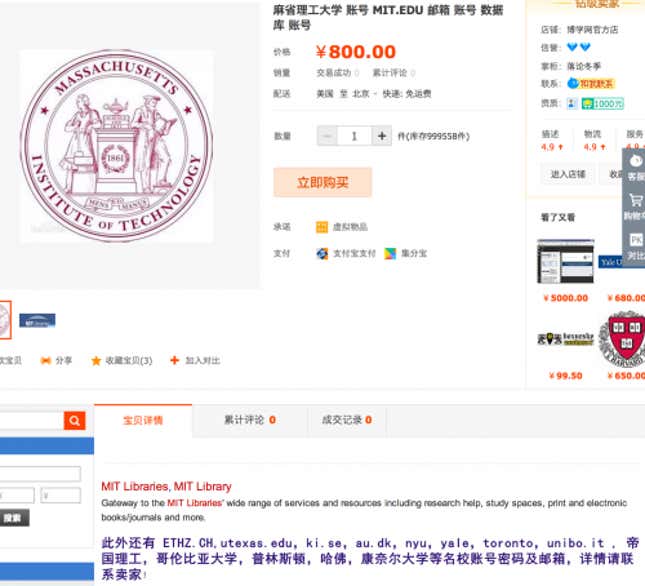This screenshot has width=645, height=586.
Task: Click the PK compare icon in side toolbar
Action: 636,240
